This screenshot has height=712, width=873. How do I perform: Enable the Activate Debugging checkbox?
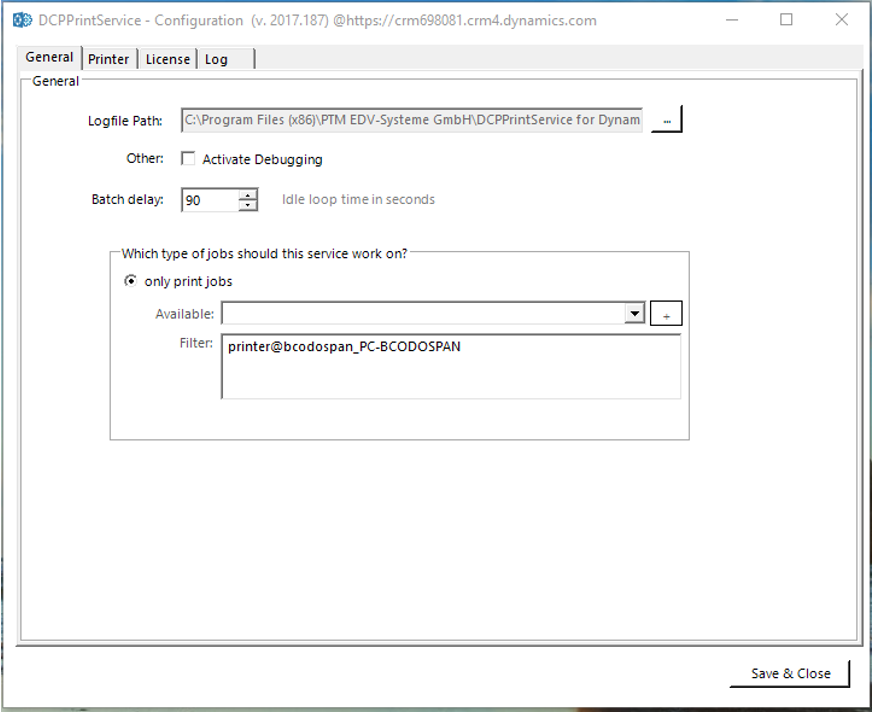188,159
